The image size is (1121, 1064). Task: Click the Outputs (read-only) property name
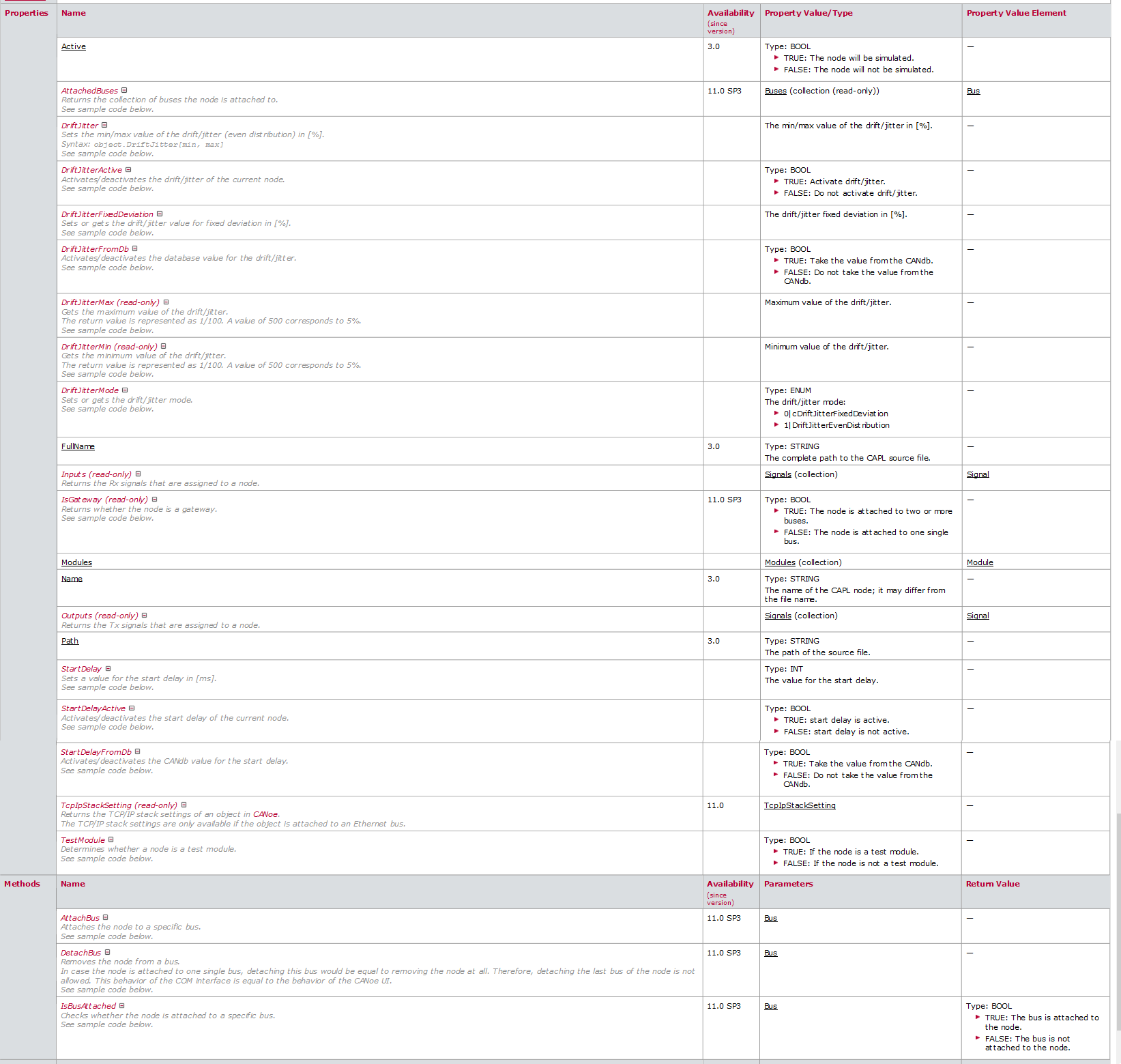[100, 616]
